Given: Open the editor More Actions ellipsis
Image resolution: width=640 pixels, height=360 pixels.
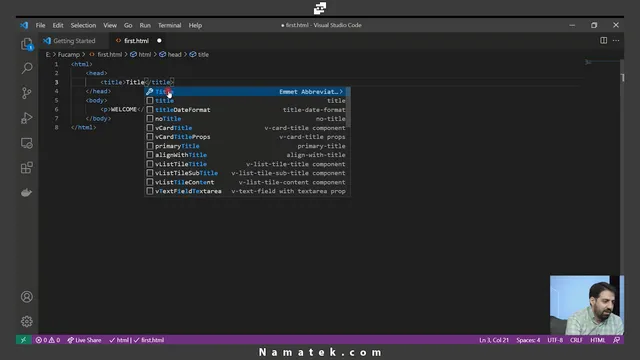Looking at the screenshot, I should [x=616, y=40].
